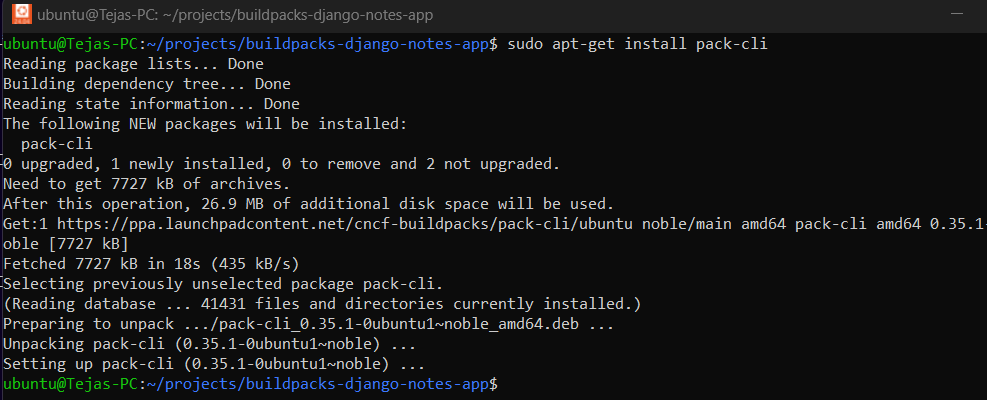
Task: Click the 'Building dependency tree... Done' line
Action: [147, 84]
